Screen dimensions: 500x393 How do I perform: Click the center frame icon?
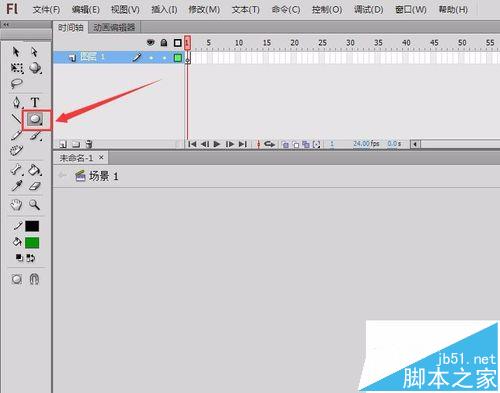pos(258,144)
